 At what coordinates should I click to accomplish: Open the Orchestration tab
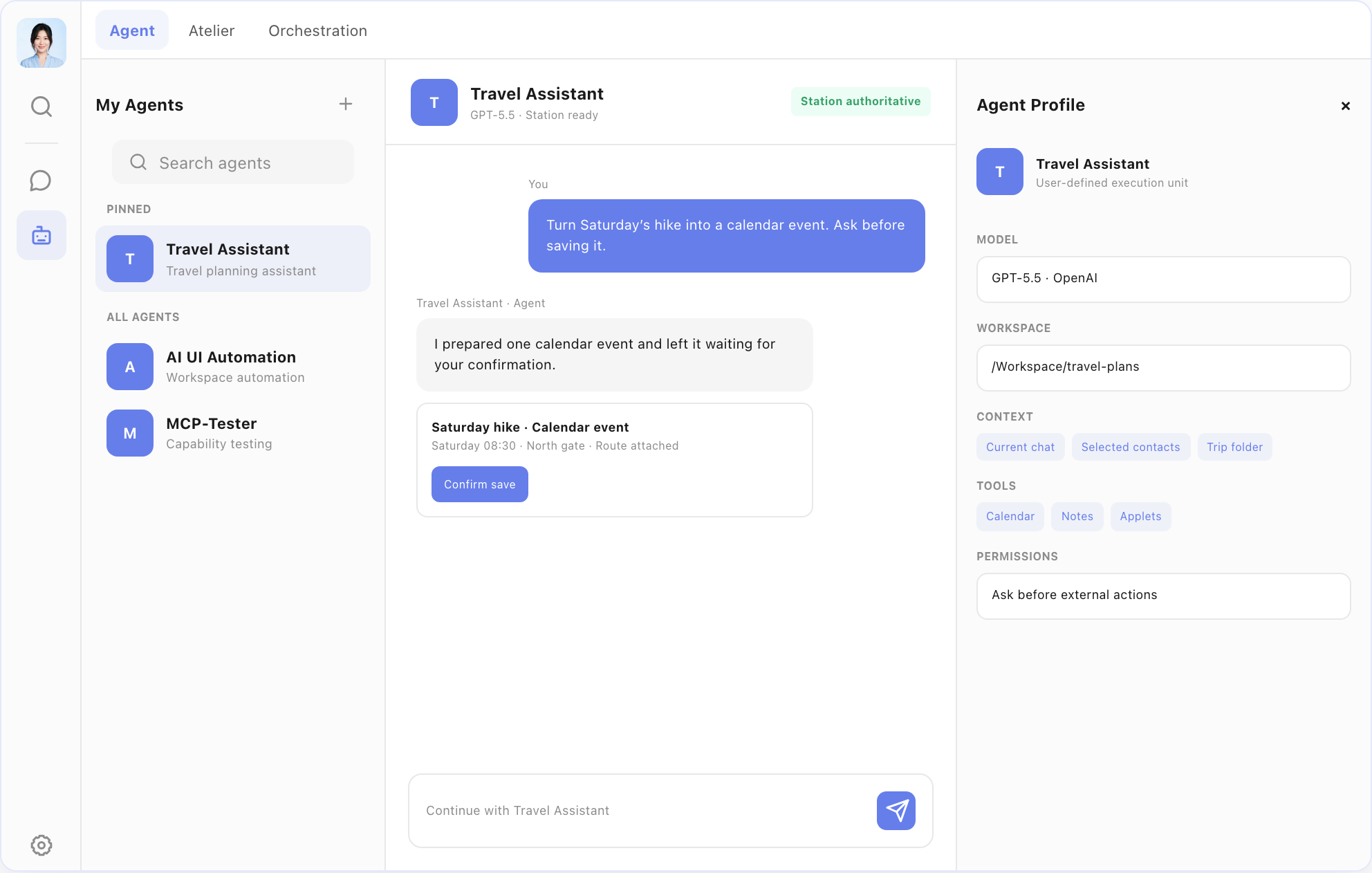pyautogui.click(x=318, y=30)
